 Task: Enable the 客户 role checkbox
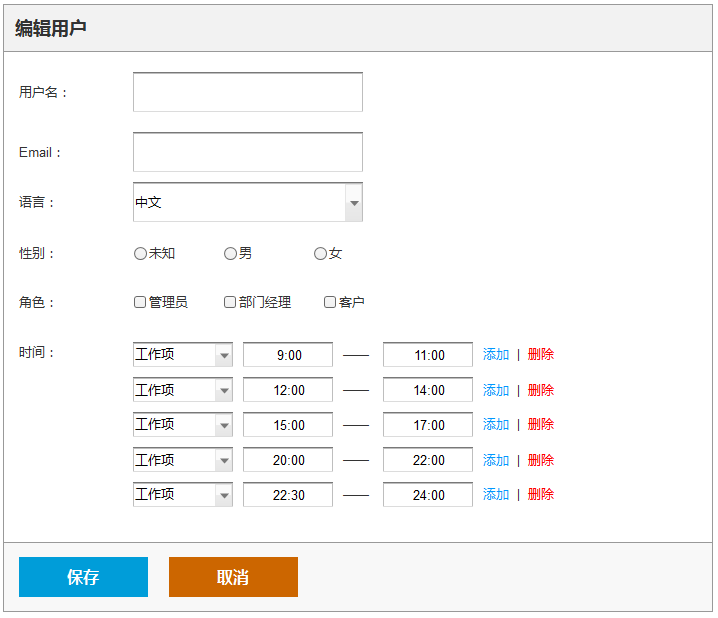[x=330, y=302]
